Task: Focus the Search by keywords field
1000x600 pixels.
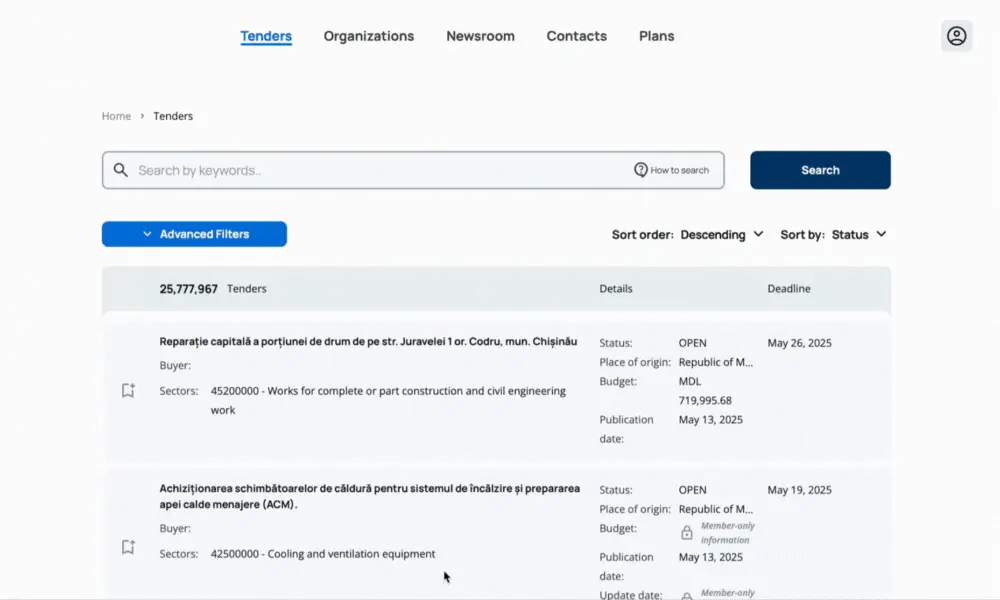Action: click(x=380, y=170)
